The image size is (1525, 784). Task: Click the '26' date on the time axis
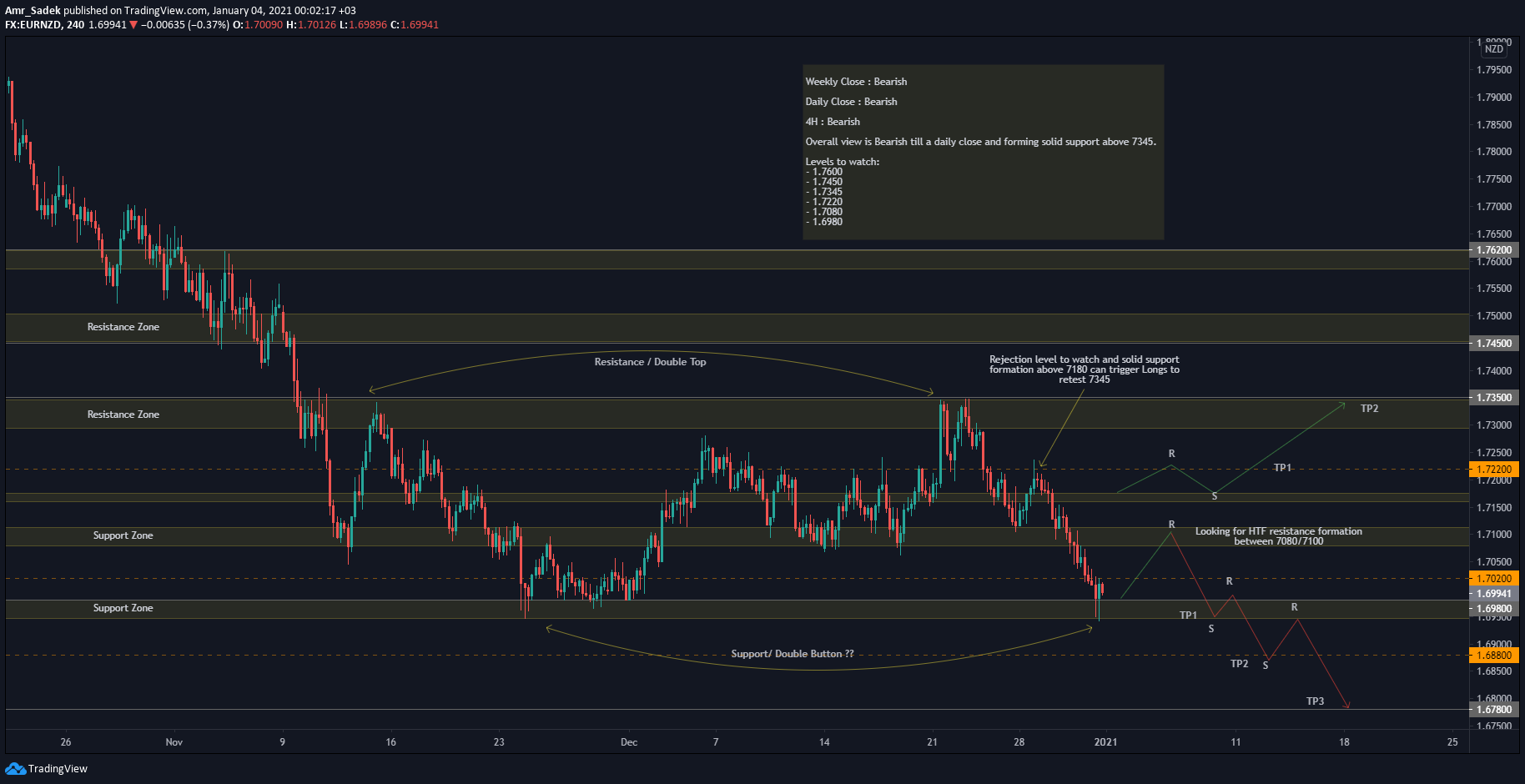66,742
